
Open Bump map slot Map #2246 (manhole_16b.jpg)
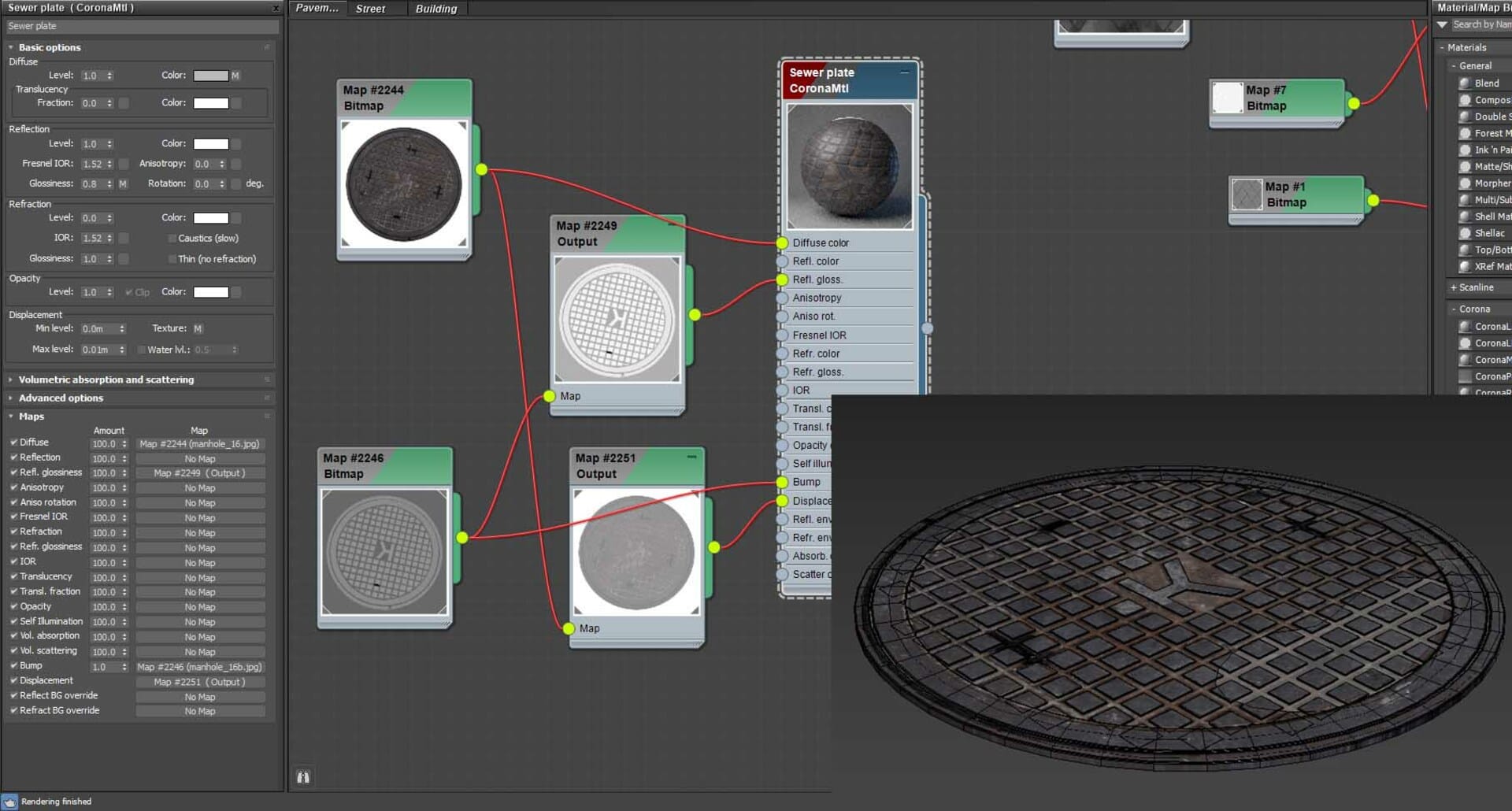coord(200,667)
